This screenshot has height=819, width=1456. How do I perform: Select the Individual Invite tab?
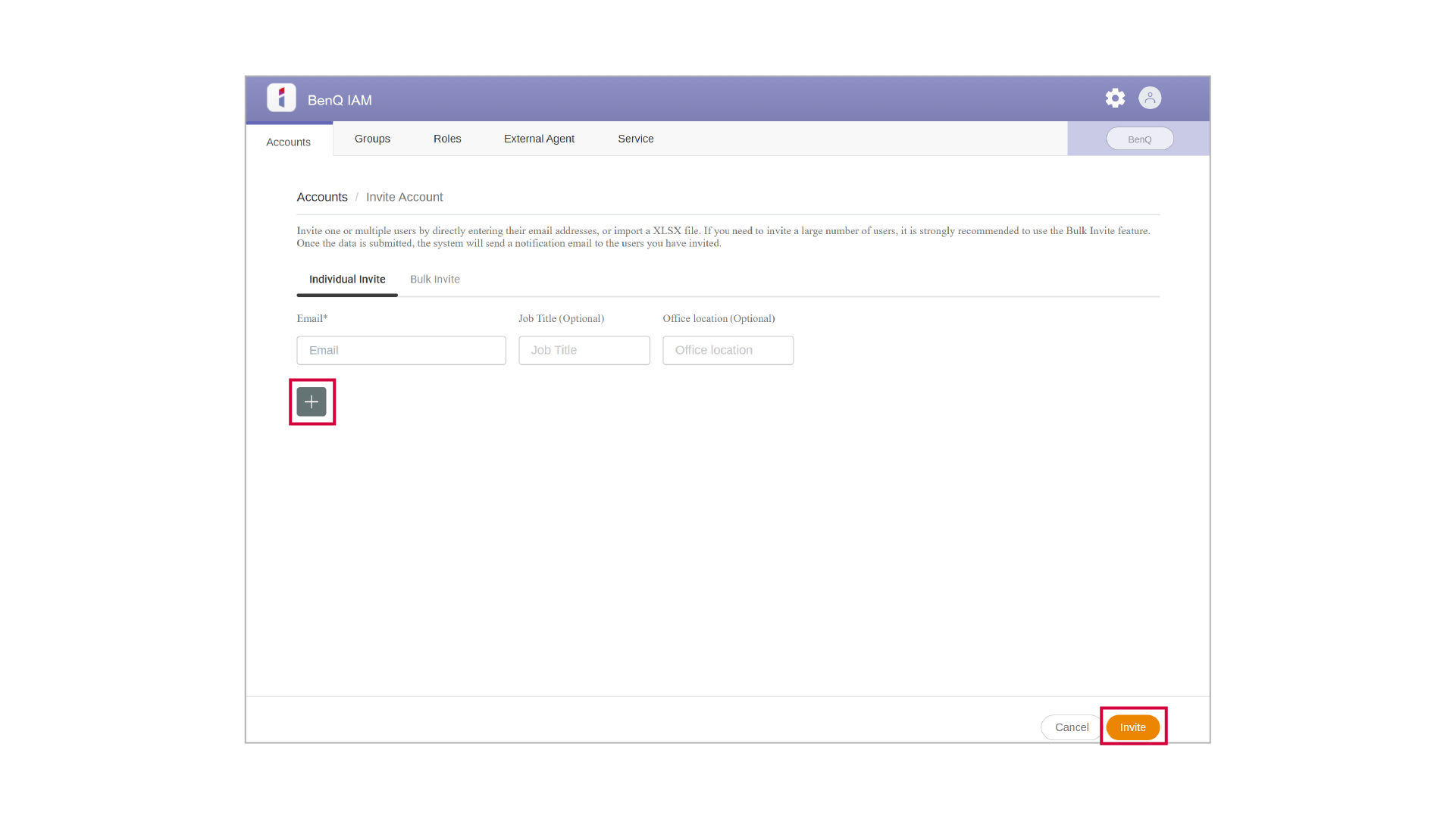click(x=347, y=280)
